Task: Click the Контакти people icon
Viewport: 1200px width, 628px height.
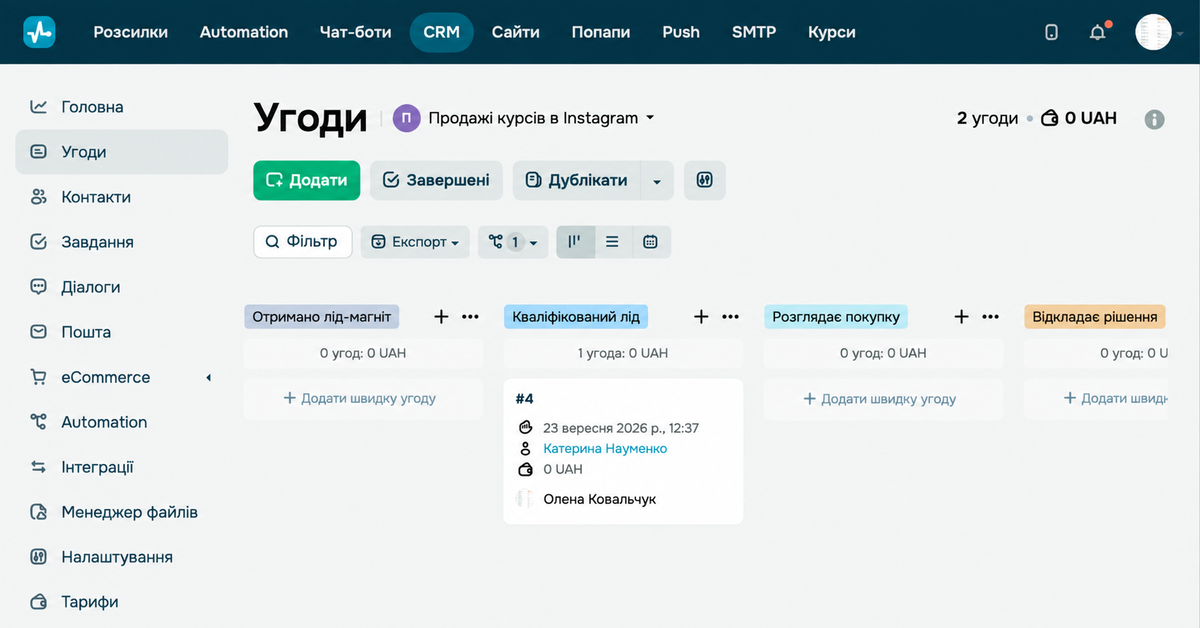Action: tap(39, 197)
